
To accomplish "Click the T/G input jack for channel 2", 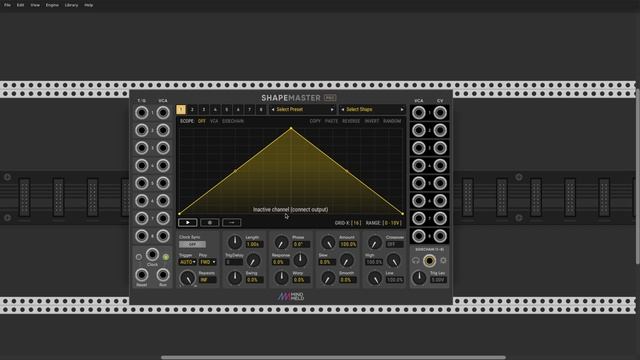I will [x=142, y=130].
